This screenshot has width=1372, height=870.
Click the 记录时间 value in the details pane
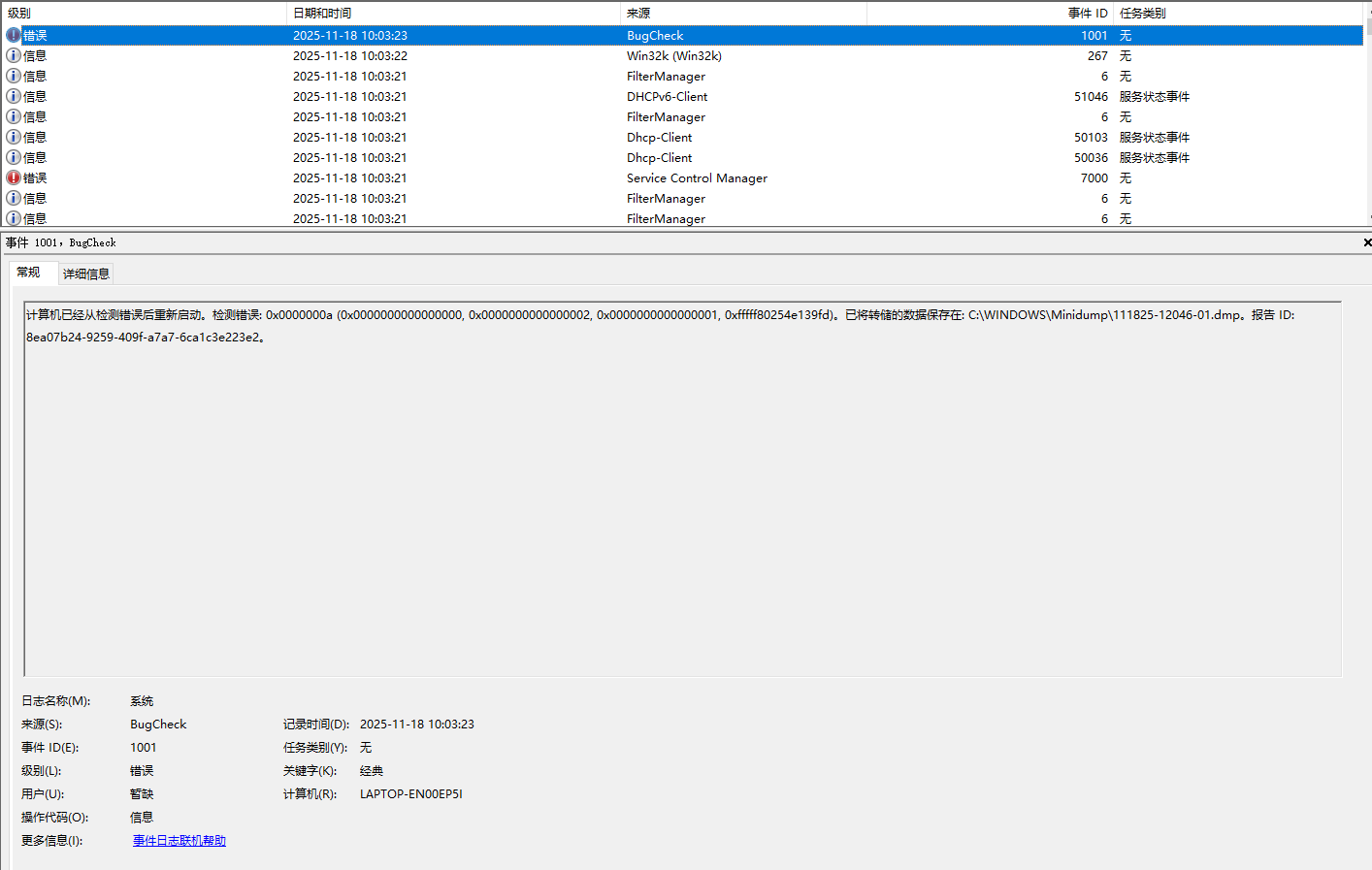(x=417, y=724)
